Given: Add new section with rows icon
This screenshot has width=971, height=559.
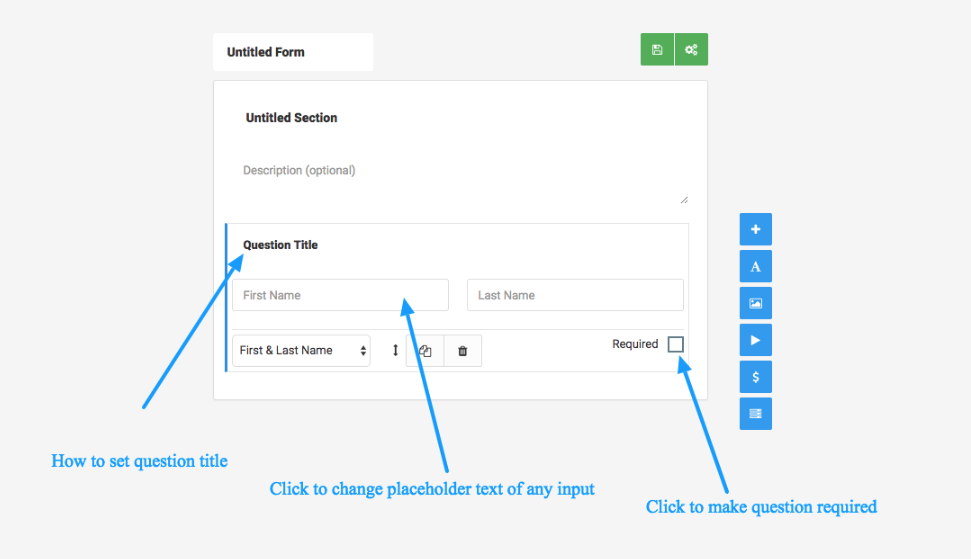Looking at the screenshot, I should point(755,414).
